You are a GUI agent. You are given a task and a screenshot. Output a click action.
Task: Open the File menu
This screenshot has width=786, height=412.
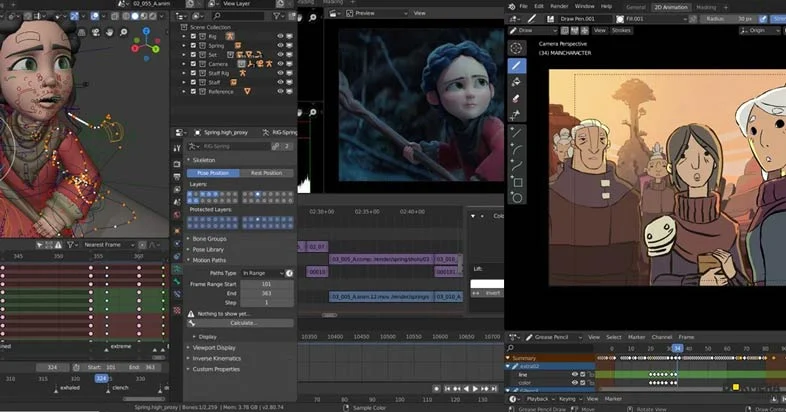point(523,7)
